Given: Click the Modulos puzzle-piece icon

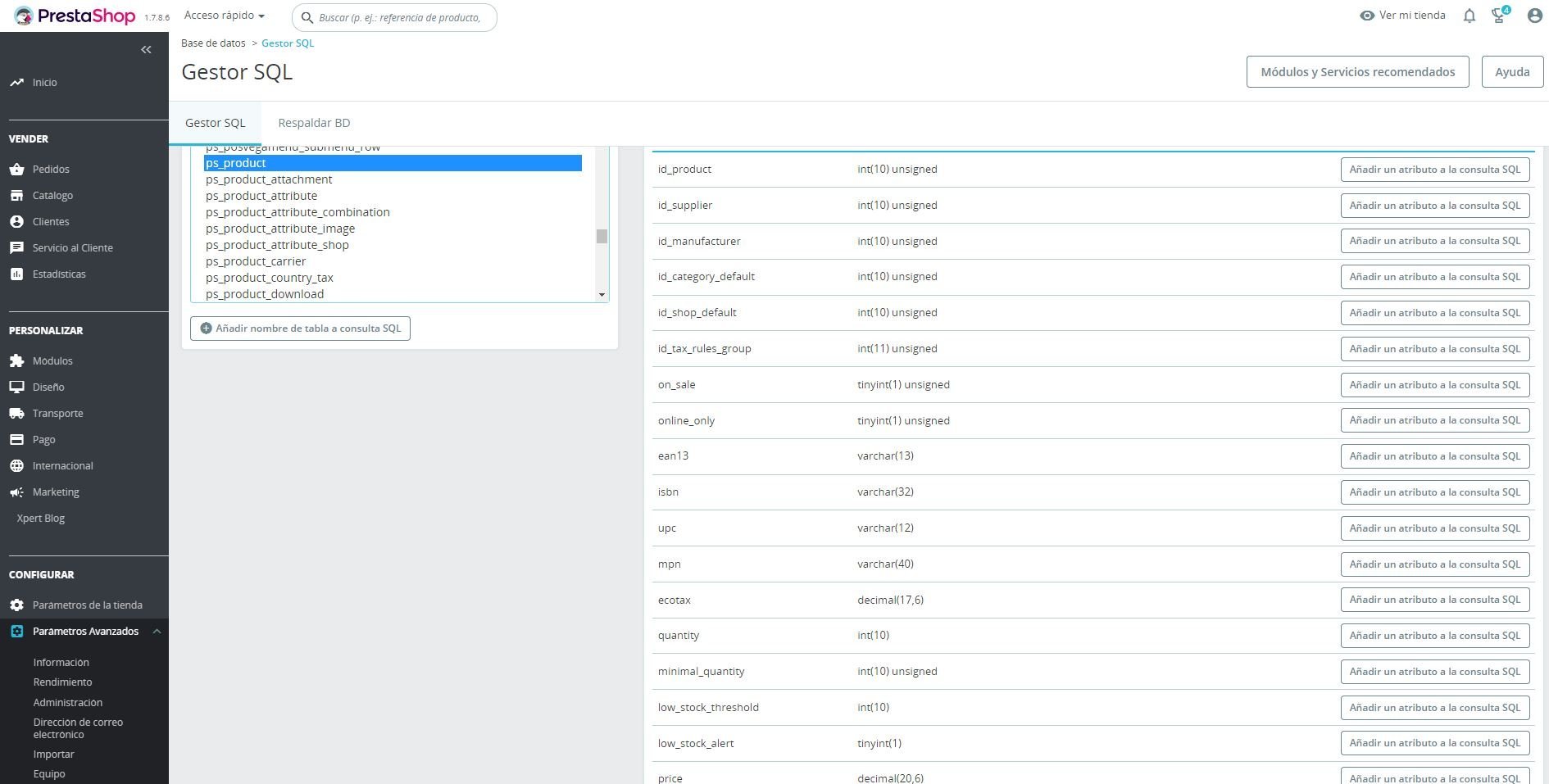Looking at the screenshot, I should tap(16, 361).
